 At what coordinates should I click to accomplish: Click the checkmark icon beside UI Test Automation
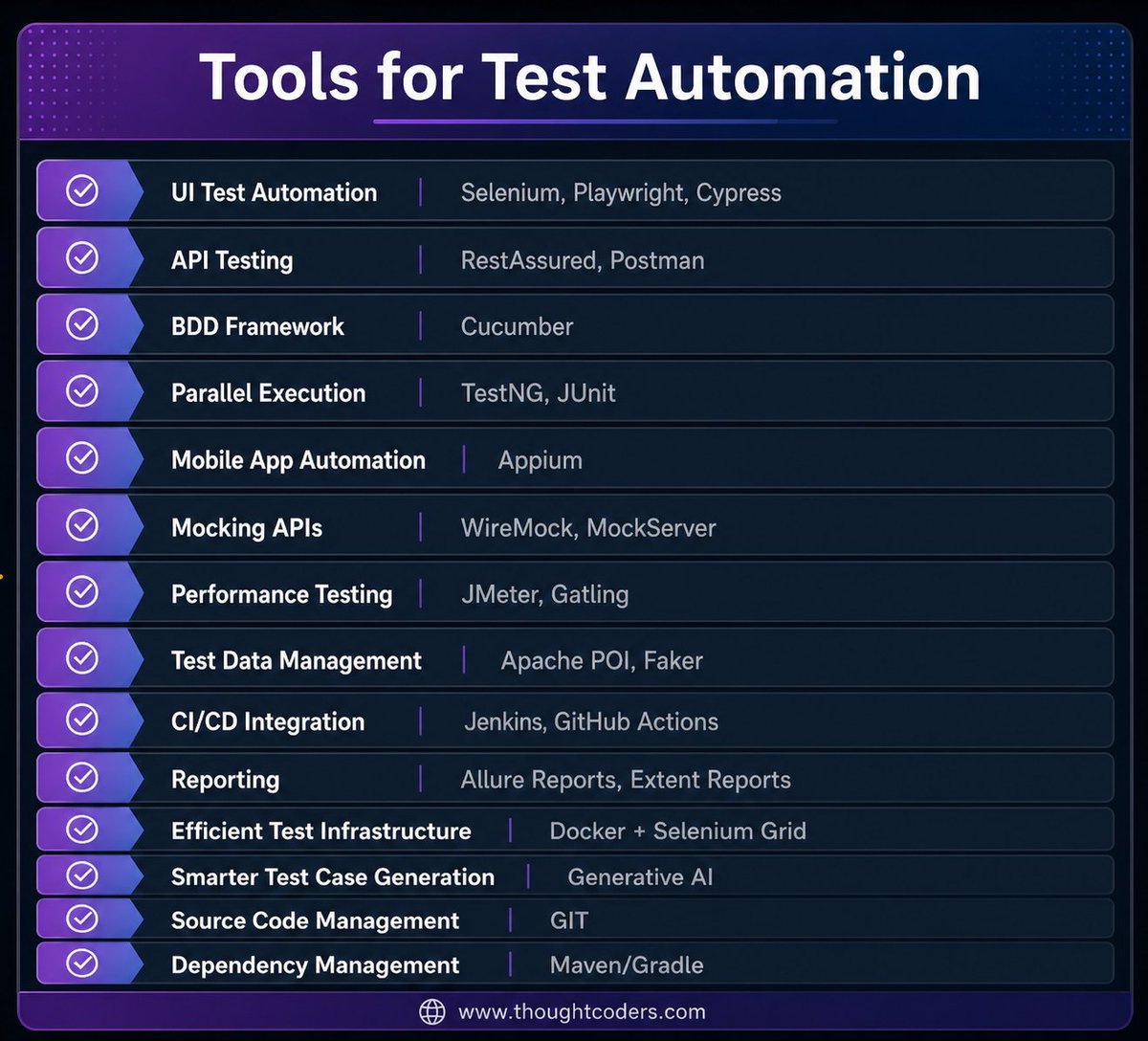point(82,191)
